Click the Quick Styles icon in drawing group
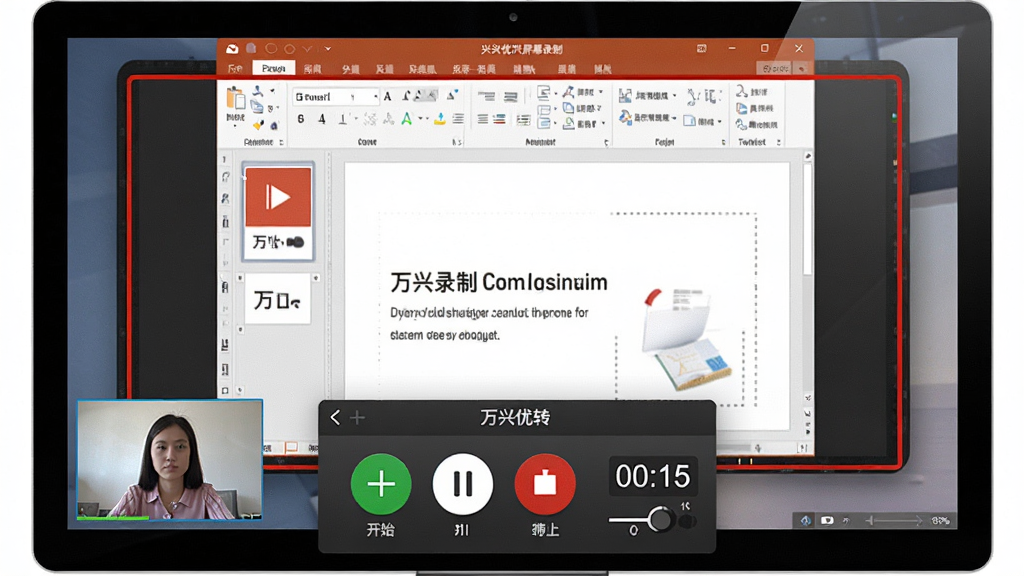Screen dimensions: 1024x576 pos(625,118)
